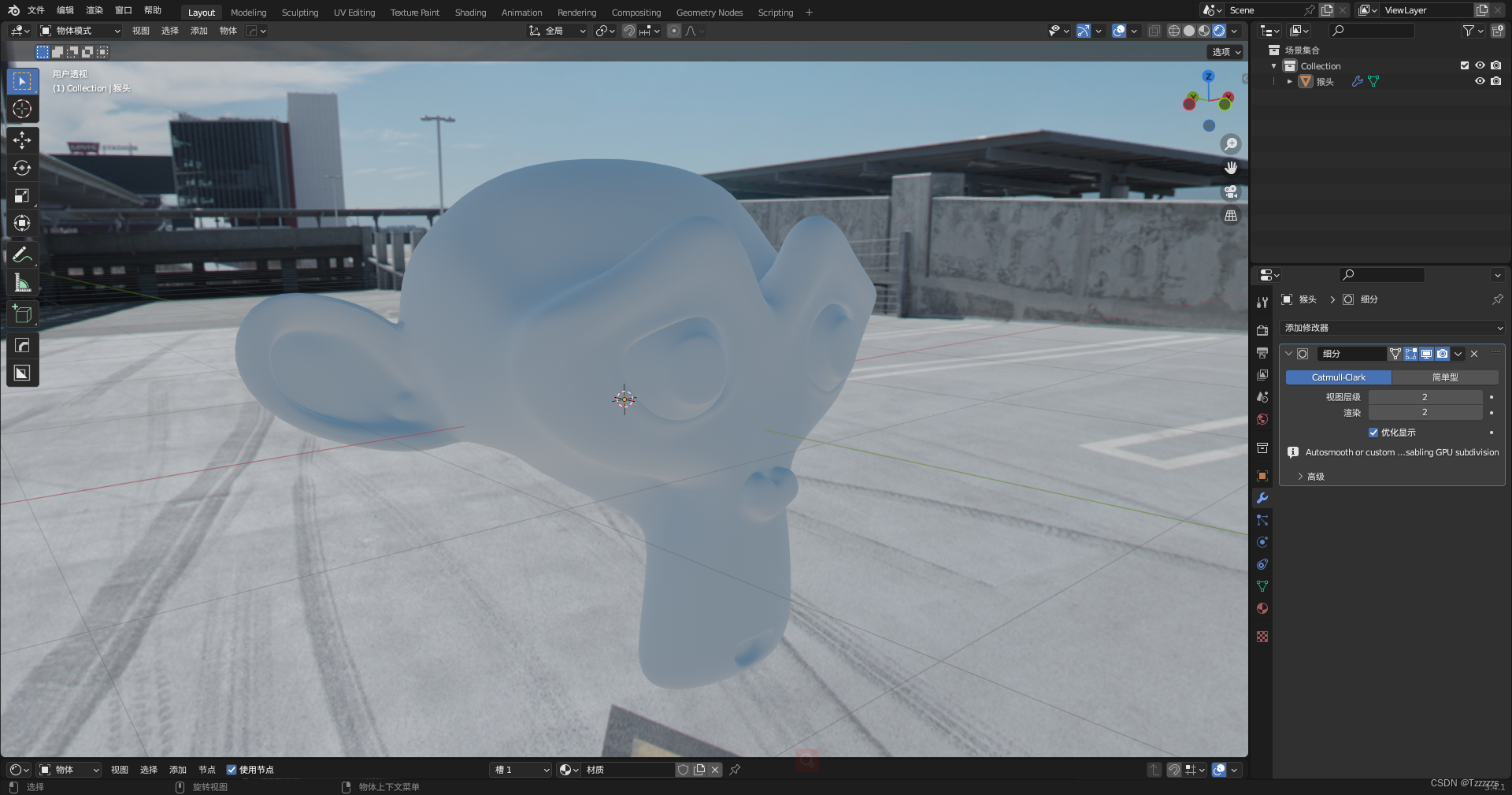The height and width of the screenshot is (795, 1512).
Task: Select the Move tool in the toolbar
Action: (x=22, y=140)
